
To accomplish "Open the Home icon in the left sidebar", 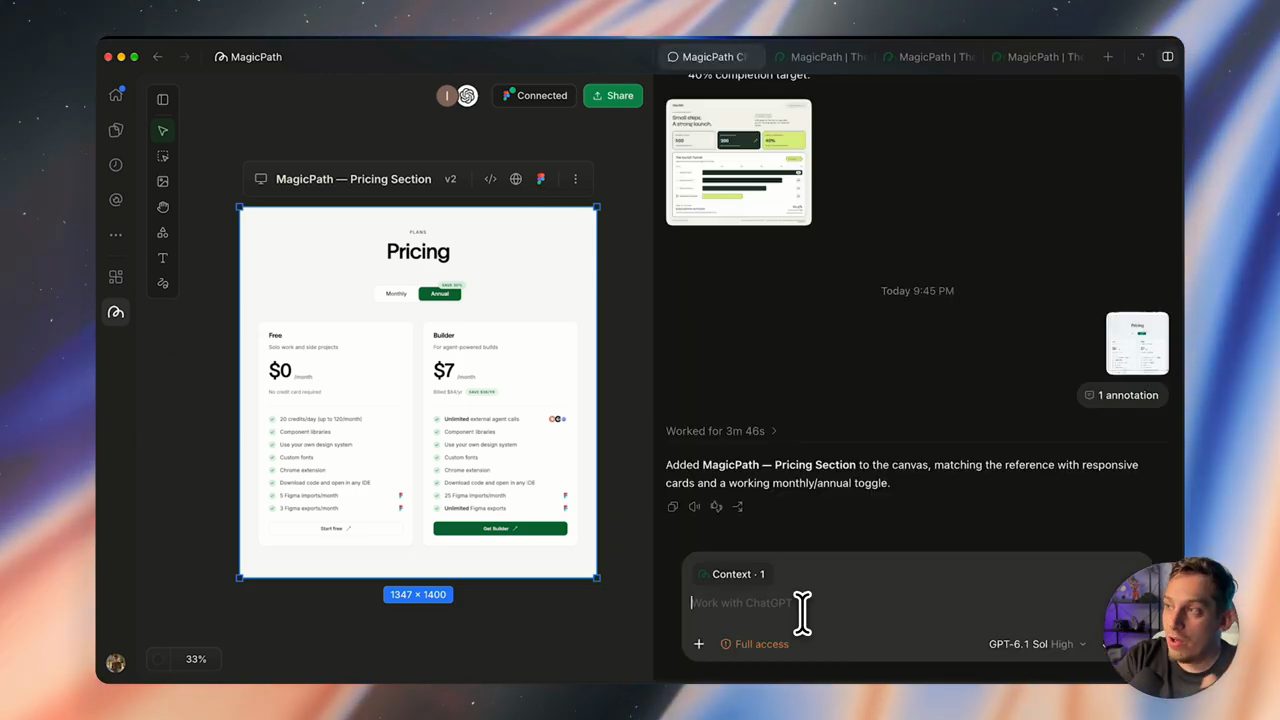I will click(x=116, y=95).
